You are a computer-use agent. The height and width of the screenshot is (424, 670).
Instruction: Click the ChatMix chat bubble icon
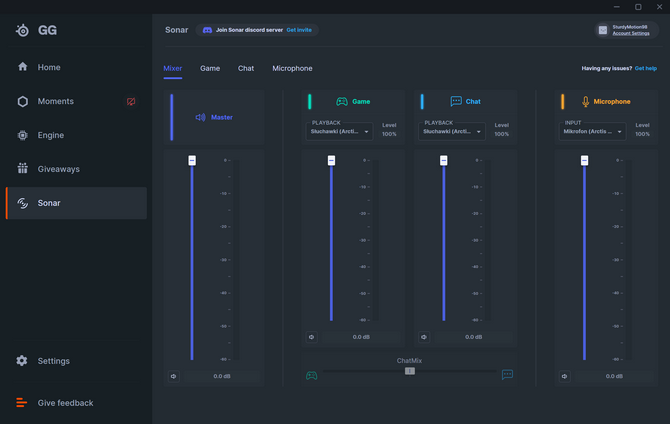pos(507,375)
